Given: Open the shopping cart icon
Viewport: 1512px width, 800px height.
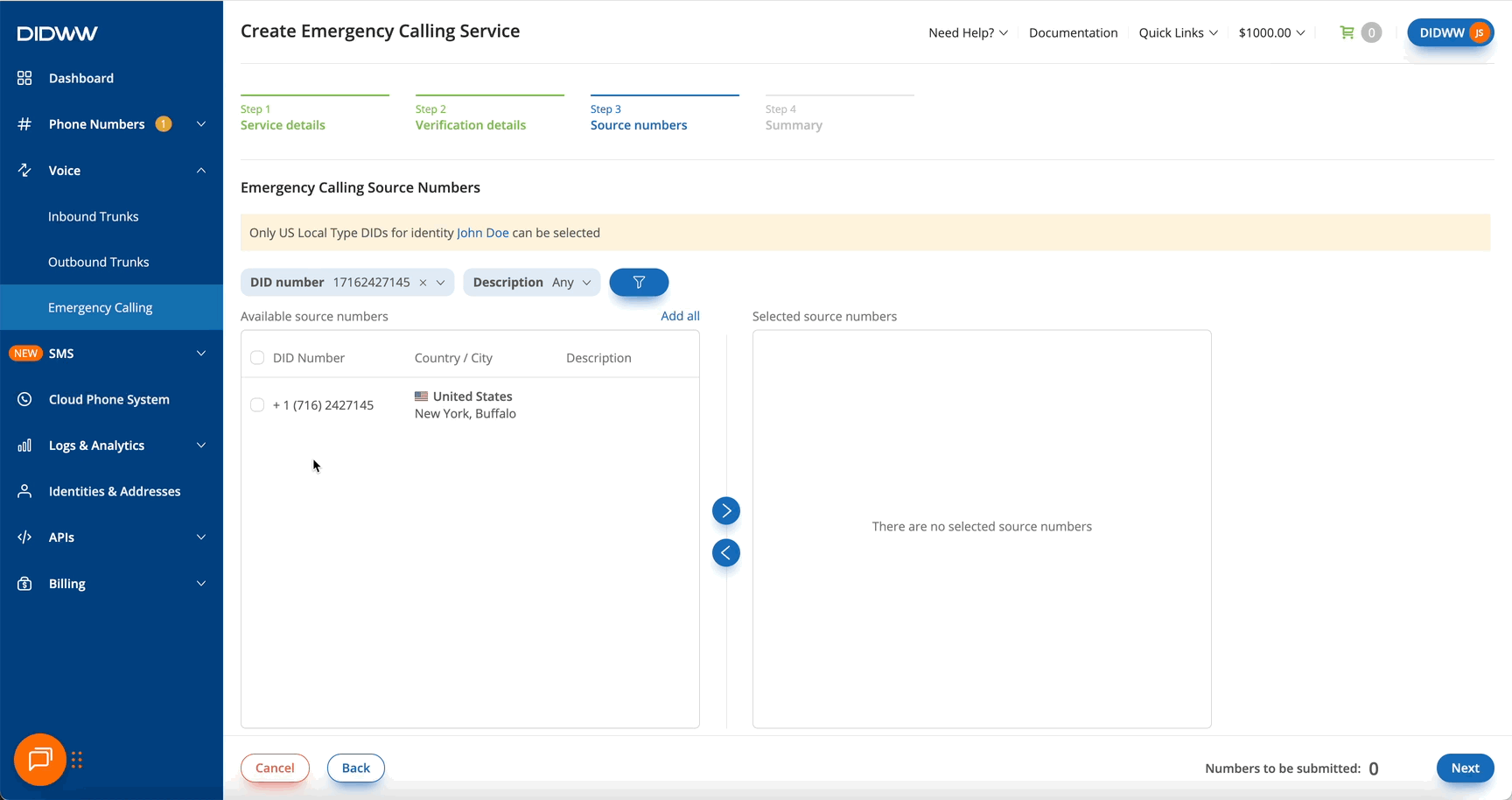Looking at the screenshot, I should click(x=1347, y=33).
